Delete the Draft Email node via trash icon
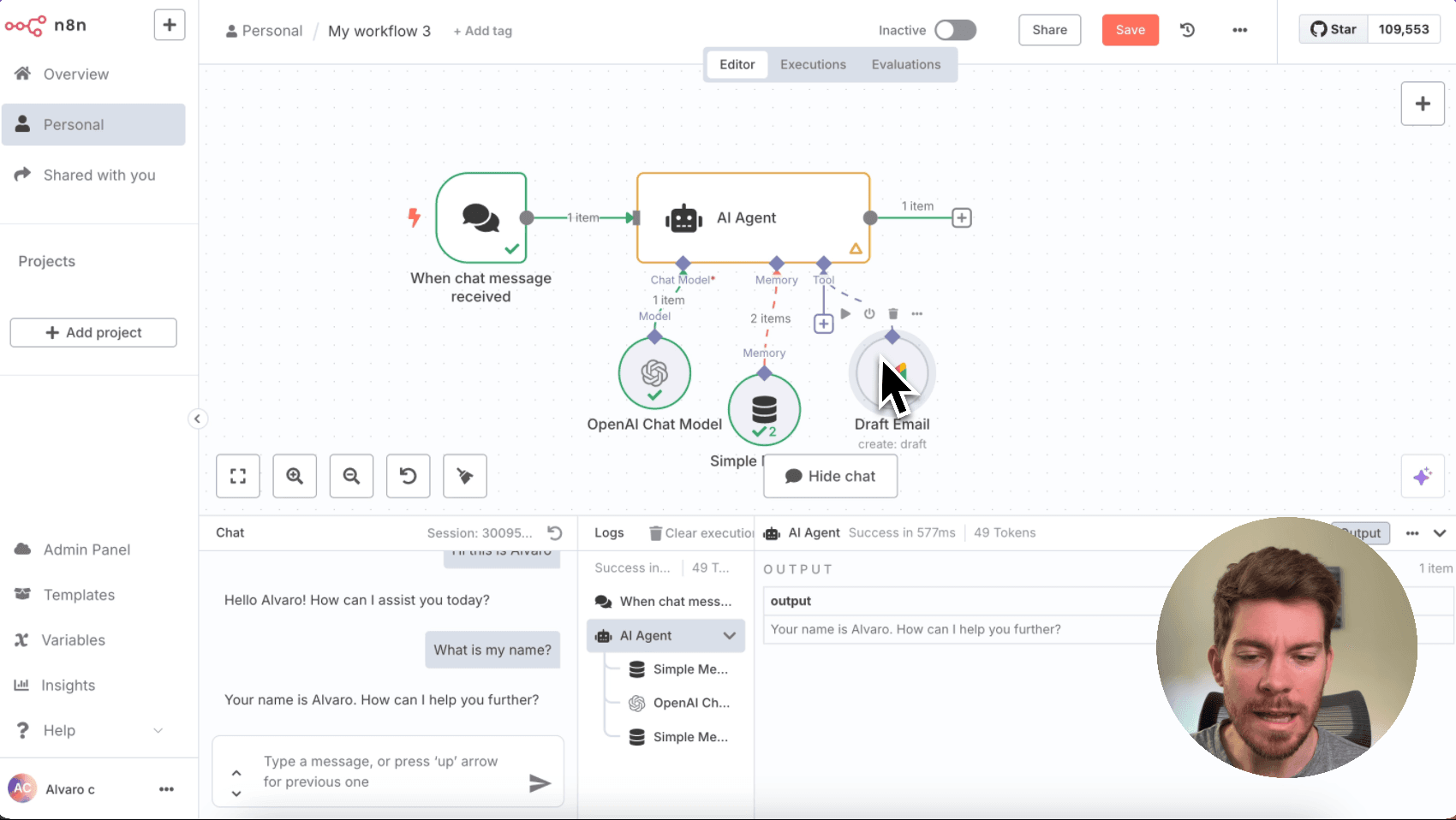The width and height of the screenshot is (1456, 820). tap(893, 314)
